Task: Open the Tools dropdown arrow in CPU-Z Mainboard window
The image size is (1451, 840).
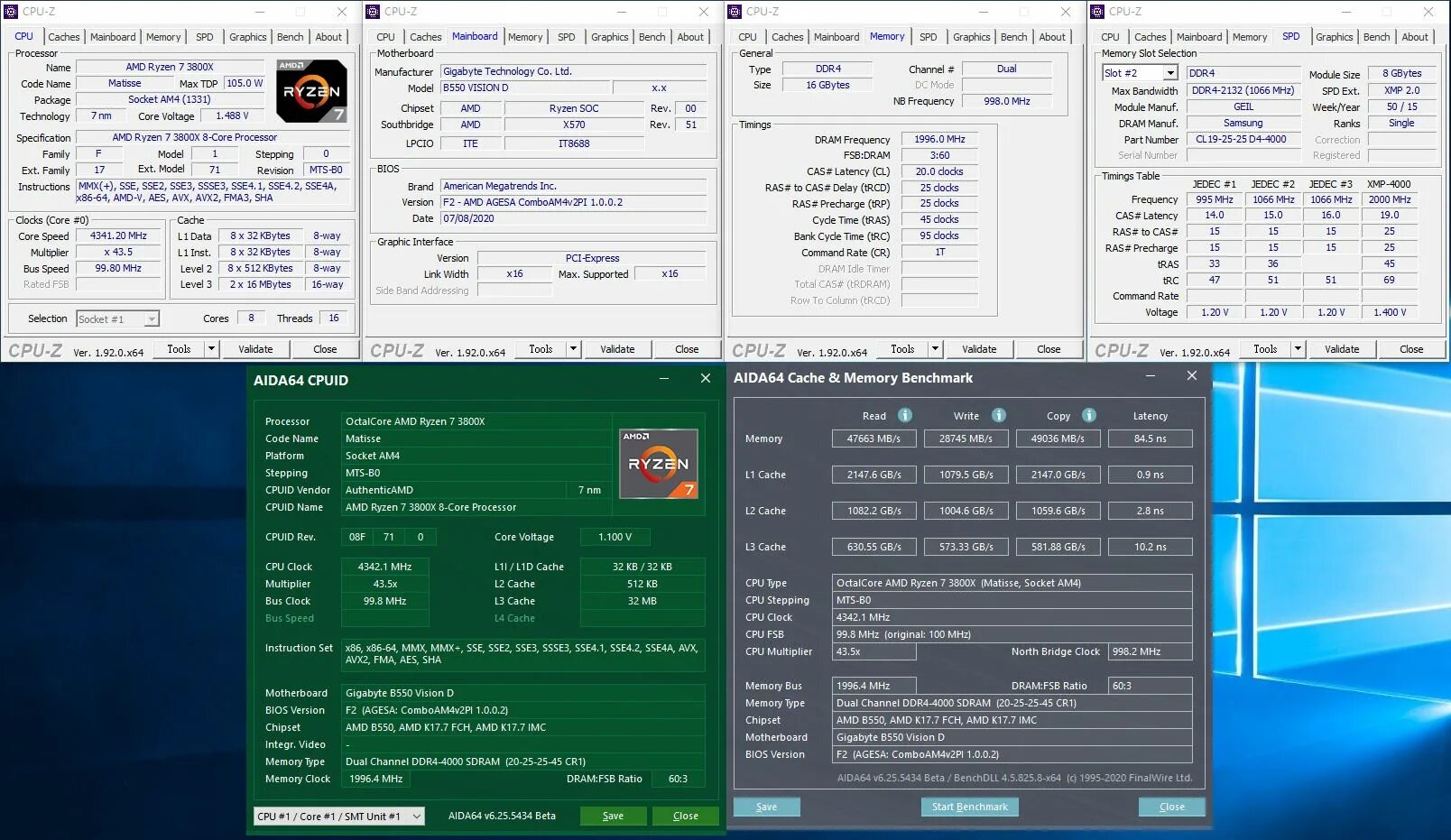Action: point(573,349)
